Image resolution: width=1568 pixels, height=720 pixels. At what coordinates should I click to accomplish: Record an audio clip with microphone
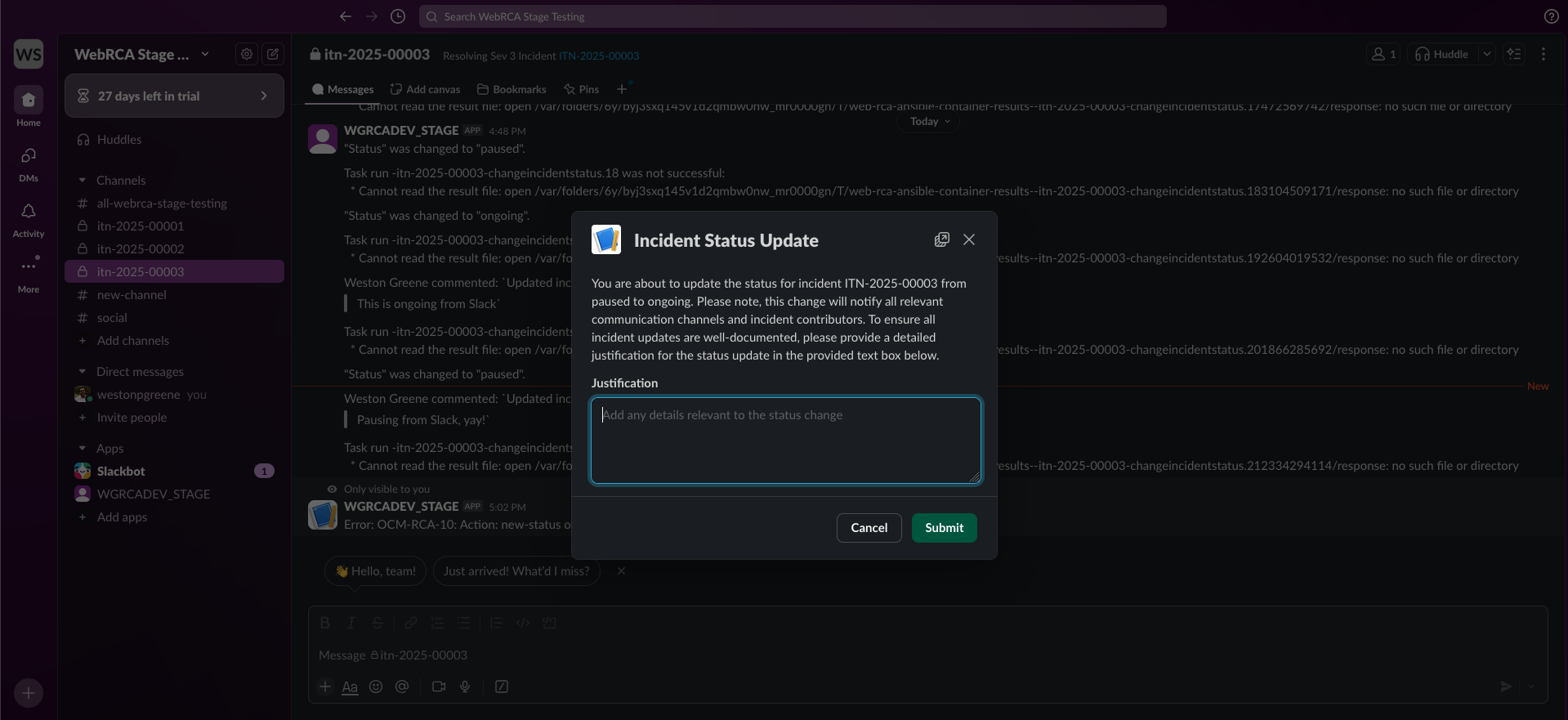pyautogui.click(x=465, y=686)
